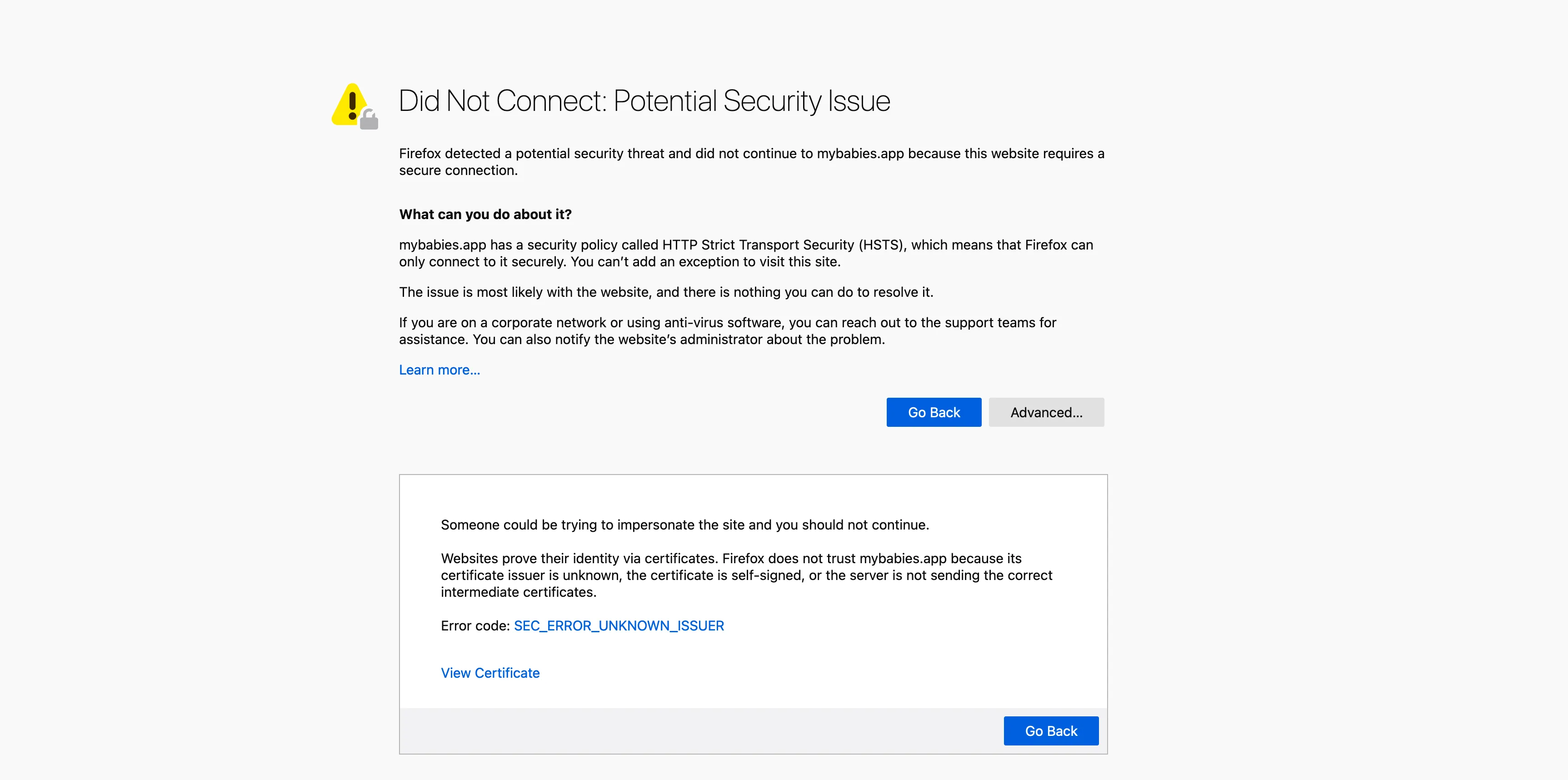The width and height of the screenshot is (1568, 780).
Task: Click the 'Firefox detected a potential security threat' text
Action: pyautogui.click(x=548, y=154)
